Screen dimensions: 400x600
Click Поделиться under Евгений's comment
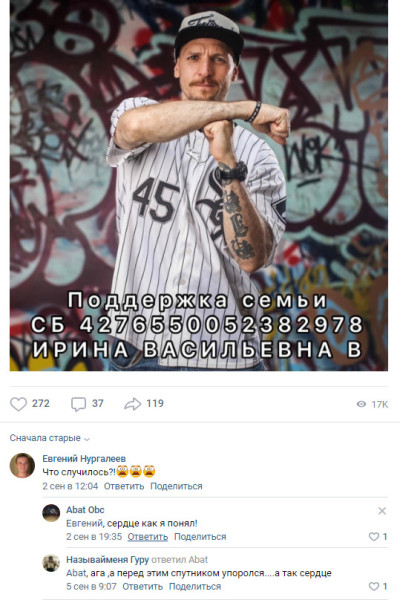176,486
